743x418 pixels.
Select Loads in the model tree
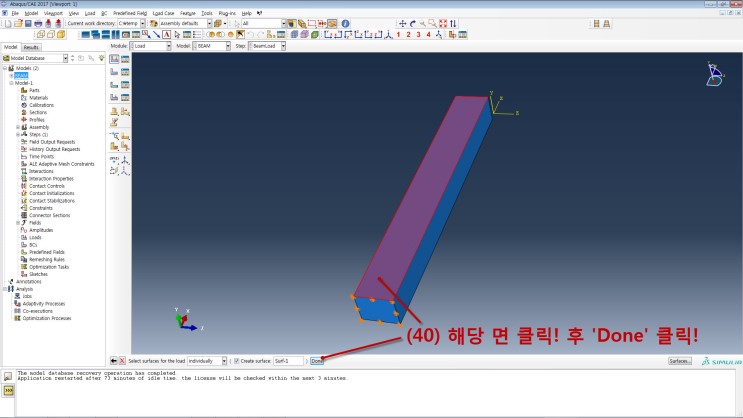(x=35, y=237)
